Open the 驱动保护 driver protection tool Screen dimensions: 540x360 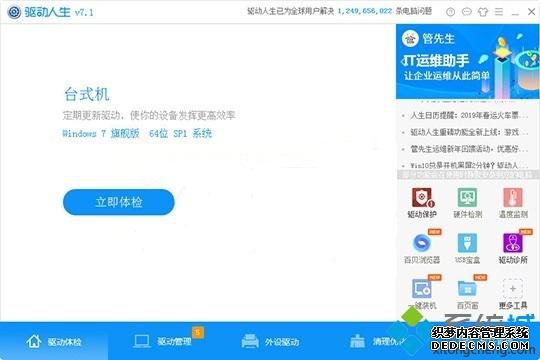click(422, 203)
